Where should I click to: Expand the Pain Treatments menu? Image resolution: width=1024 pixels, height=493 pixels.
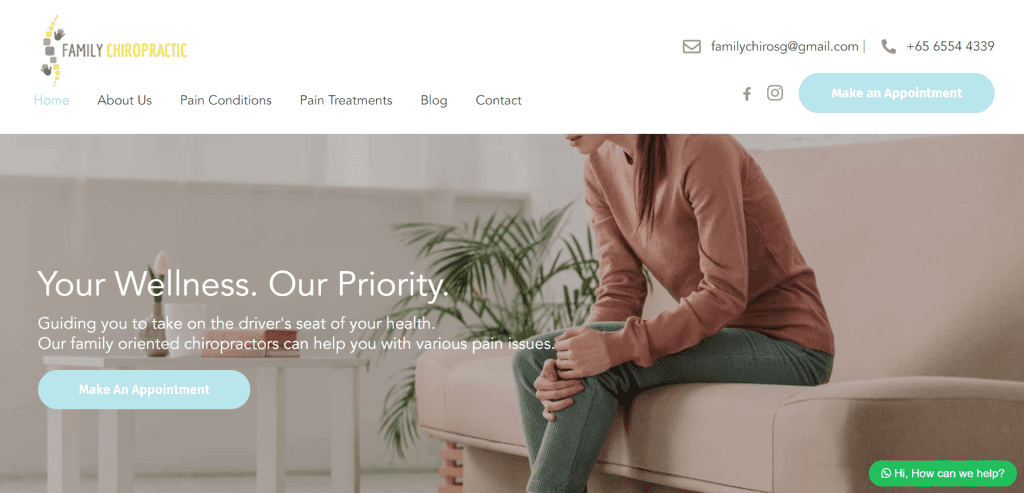click(x=346, y=100)
